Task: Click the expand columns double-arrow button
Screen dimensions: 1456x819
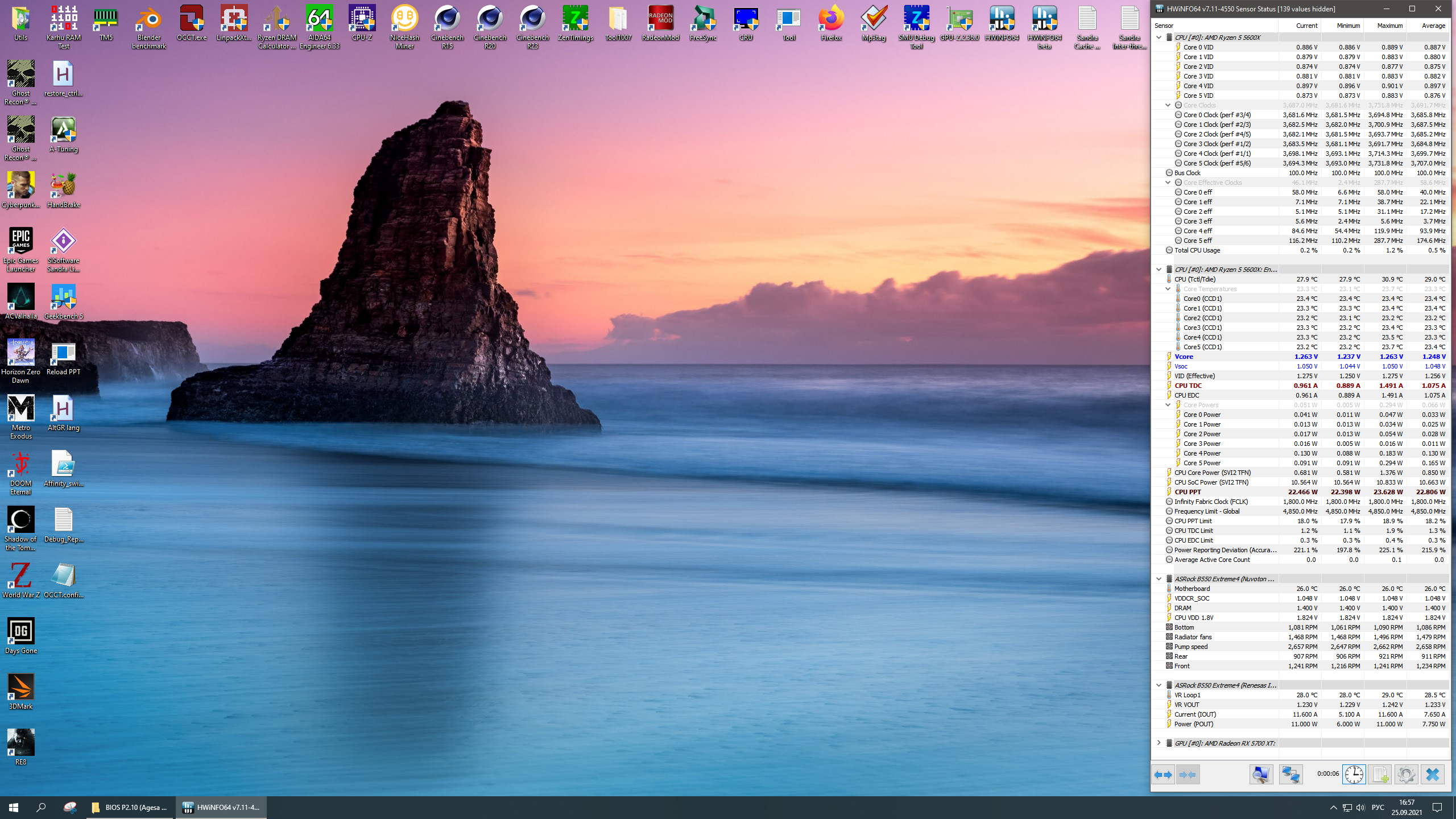Action: pyautogui.click(x=1163, y=775)
